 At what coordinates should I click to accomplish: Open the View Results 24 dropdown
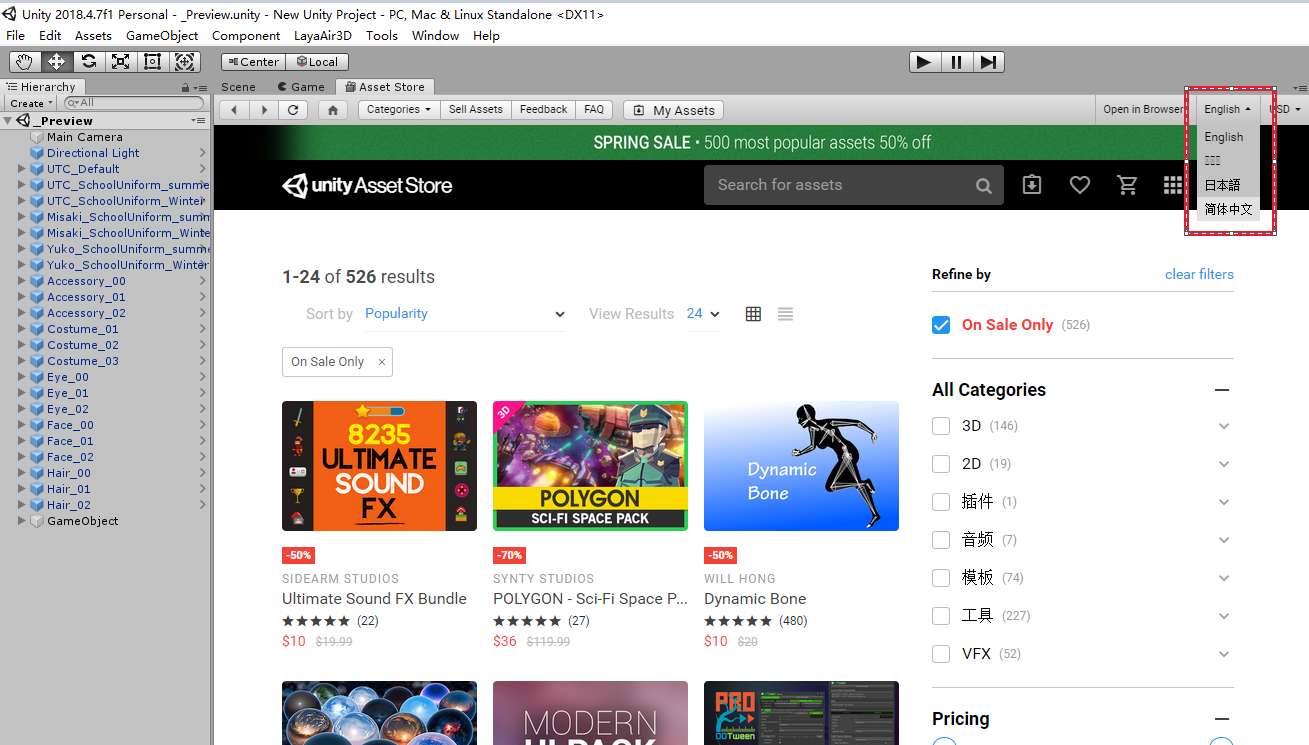[x=703, y=314]
